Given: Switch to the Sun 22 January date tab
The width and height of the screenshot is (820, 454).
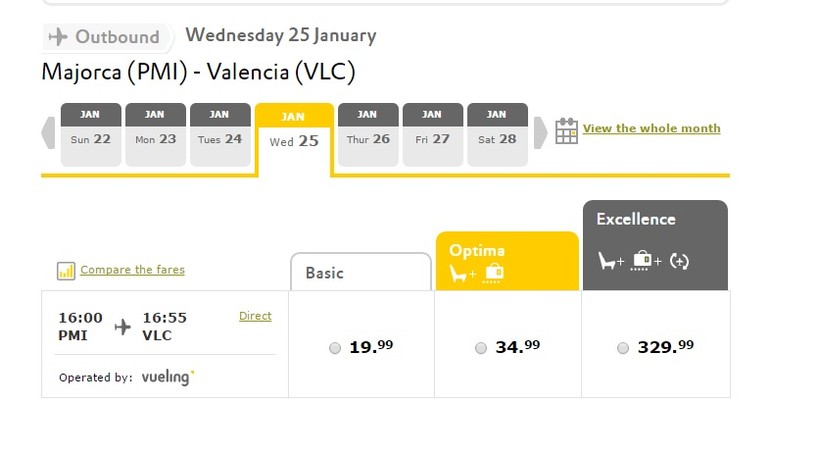Looking at the screenshot, I should click(91, 134).
